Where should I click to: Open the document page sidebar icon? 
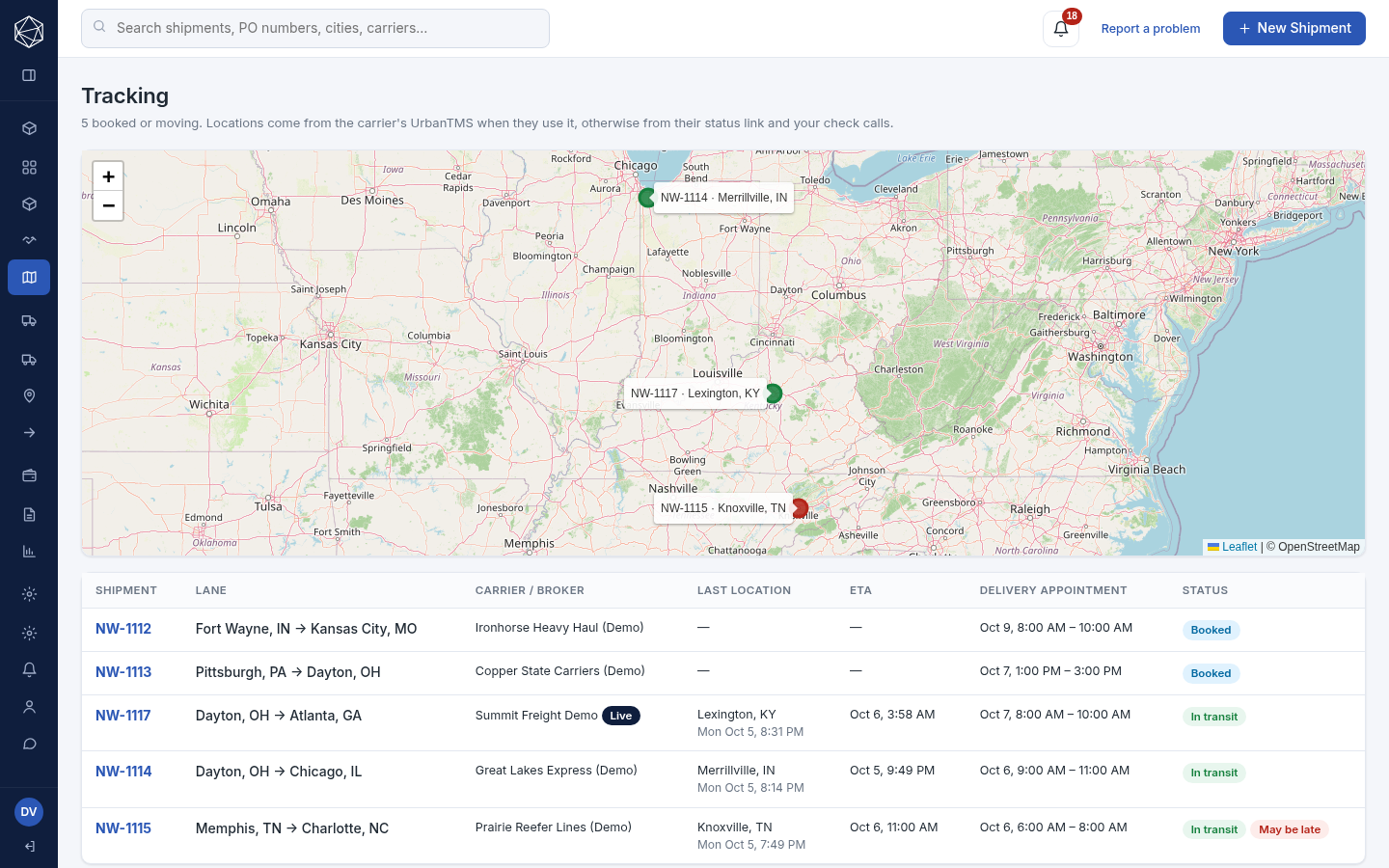[x=29, y=514]
